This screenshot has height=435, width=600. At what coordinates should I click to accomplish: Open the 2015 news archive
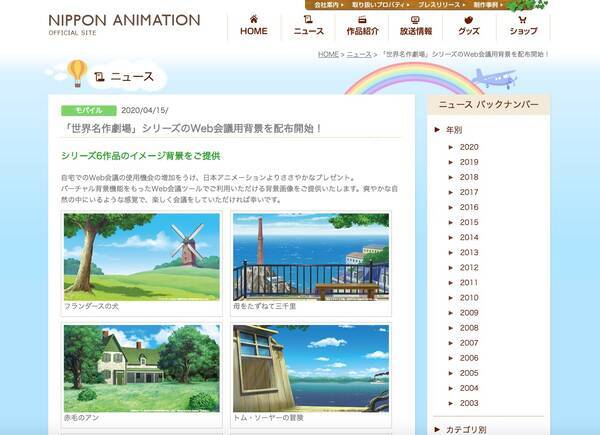coord(468,222)
